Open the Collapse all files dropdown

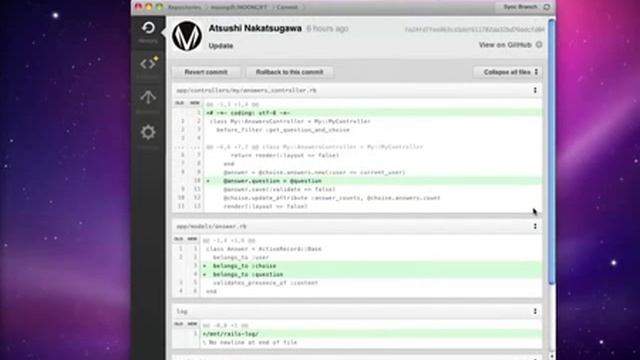507,72
